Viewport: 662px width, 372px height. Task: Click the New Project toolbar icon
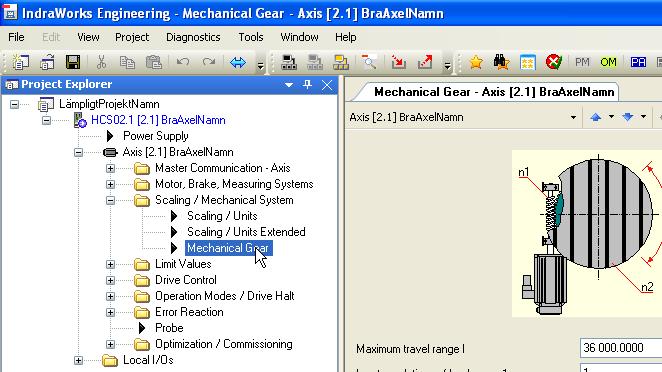[x=21, y=62]
